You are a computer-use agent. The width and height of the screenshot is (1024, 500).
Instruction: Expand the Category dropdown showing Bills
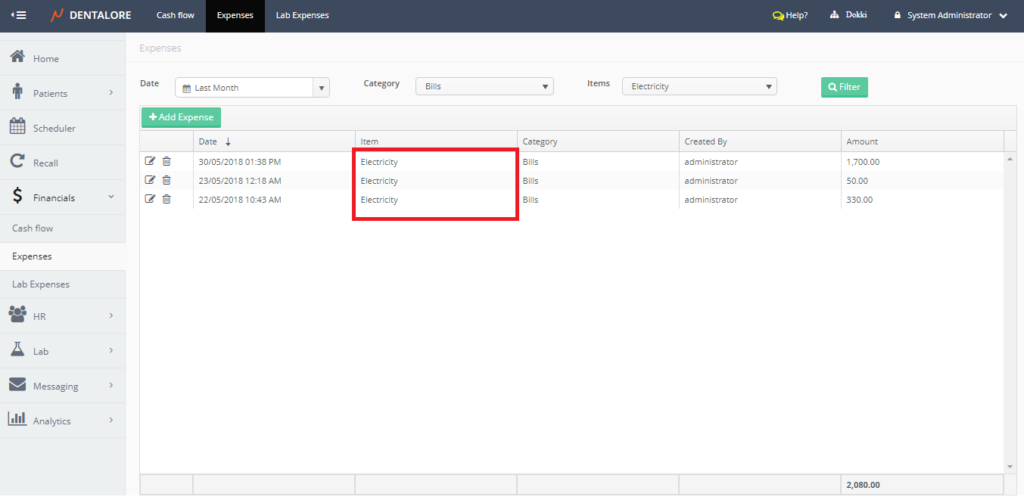point(545,87)
